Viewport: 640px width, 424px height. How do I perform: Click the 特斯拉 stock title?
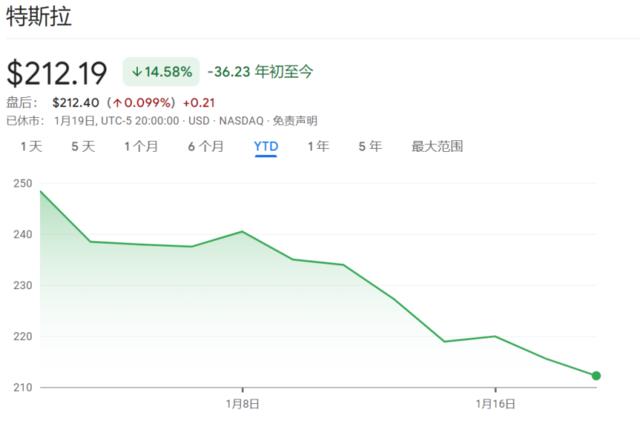pyautogui.click(x=40, y=19)
